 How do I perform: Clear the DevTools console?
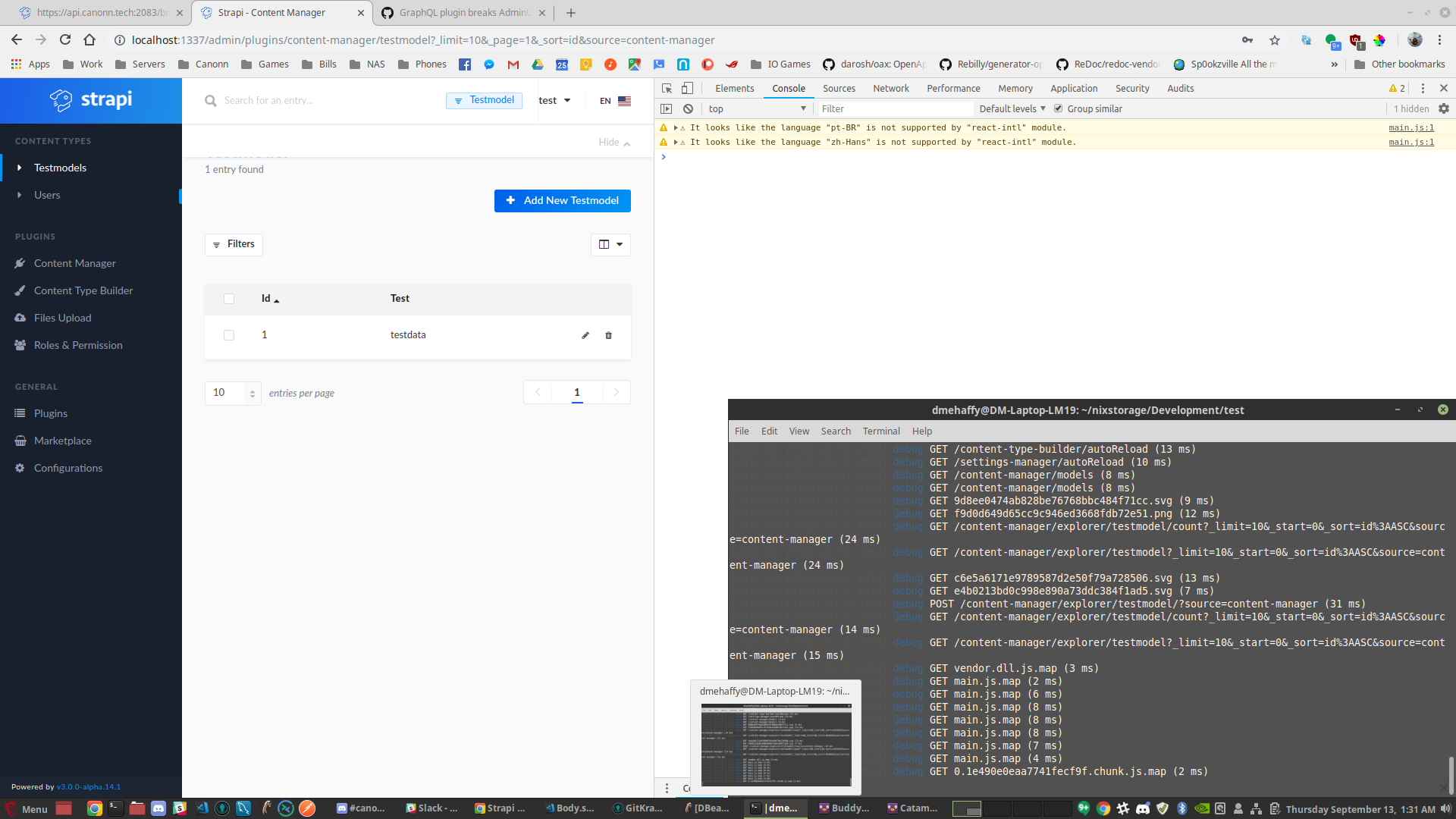pos(689,108)
